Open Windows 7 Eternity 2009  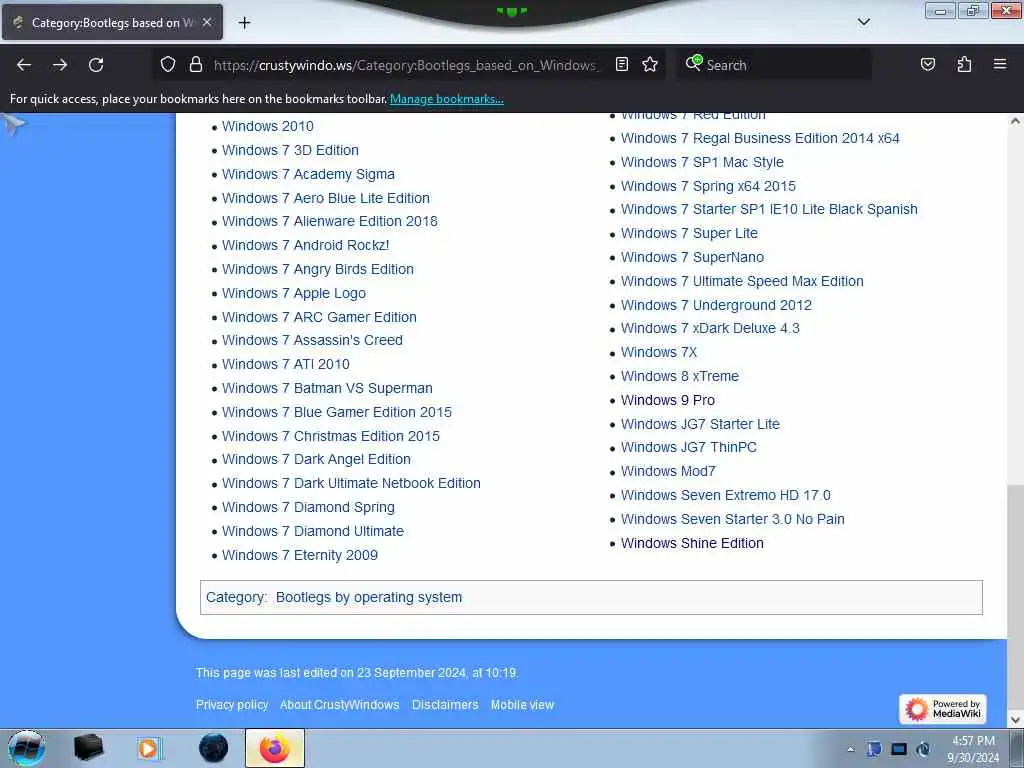click(300, 555)
